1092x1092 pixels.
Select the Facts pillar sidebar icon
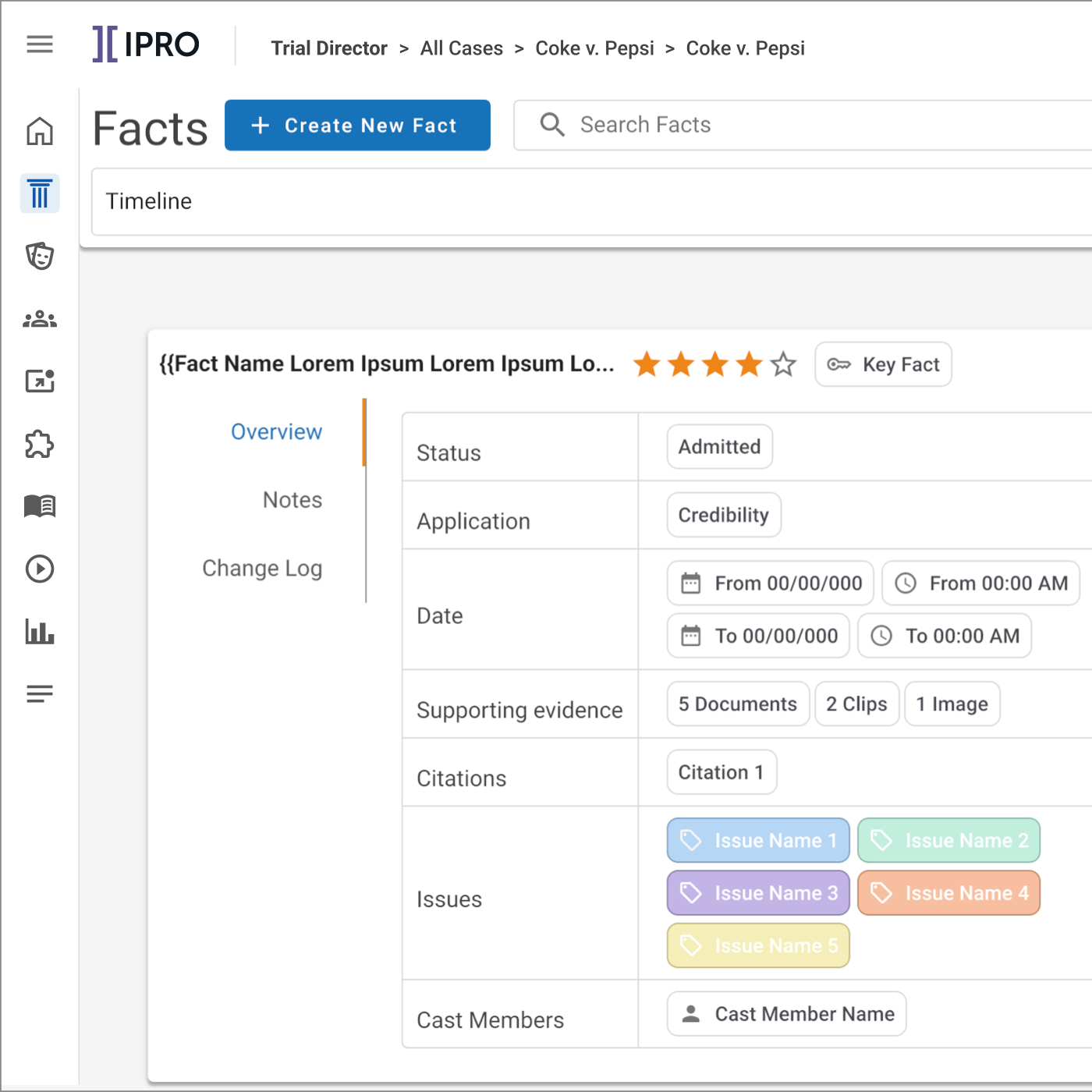pyautogui.click(x=40, y=193)
